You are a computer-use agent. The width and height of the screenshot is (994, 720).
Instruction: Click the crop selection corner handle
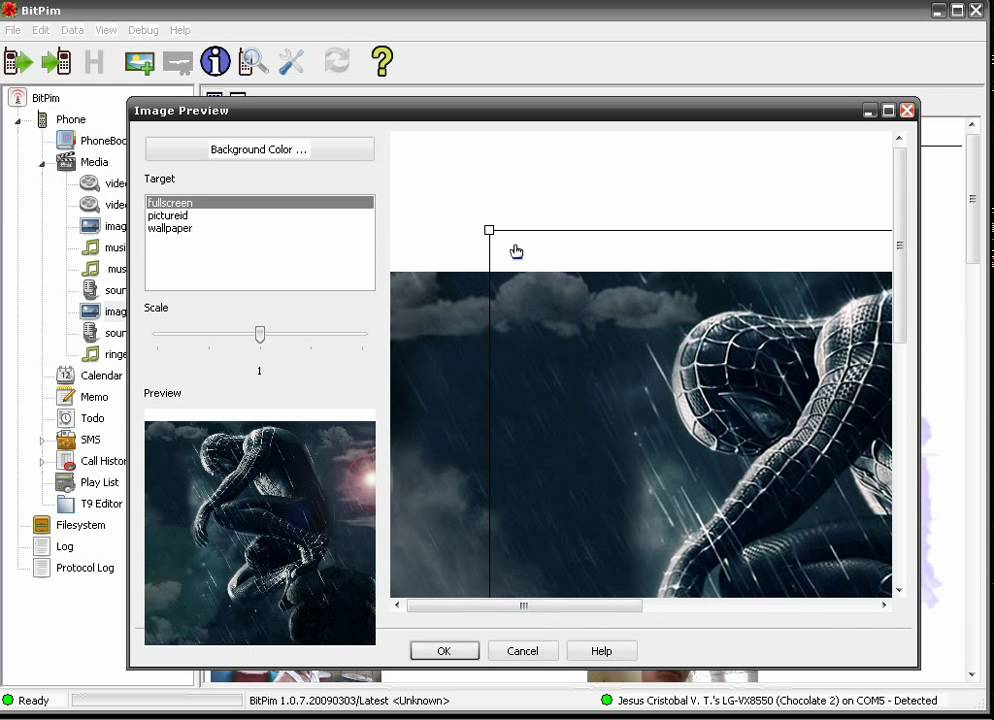point(489,230)
